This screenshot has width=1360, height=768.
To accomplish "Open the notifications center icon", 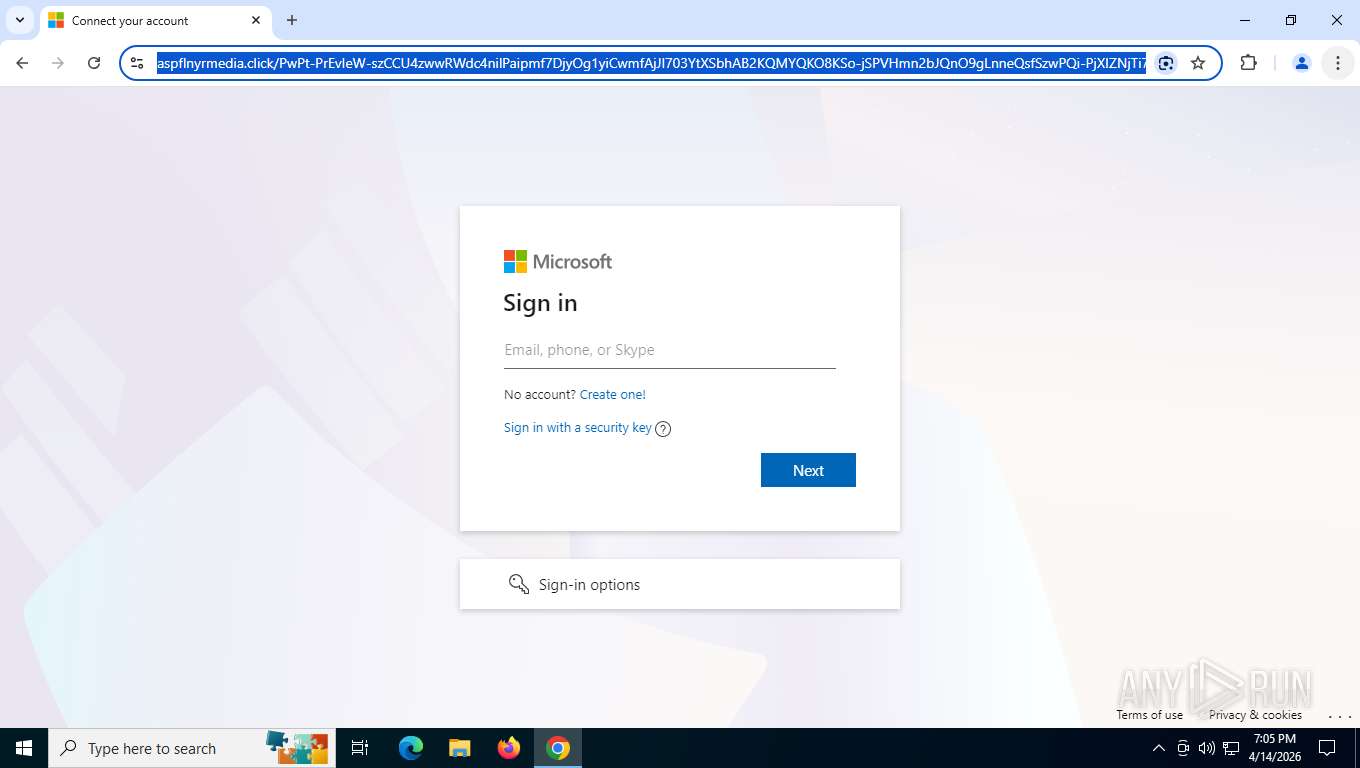I will (1328, 748).
